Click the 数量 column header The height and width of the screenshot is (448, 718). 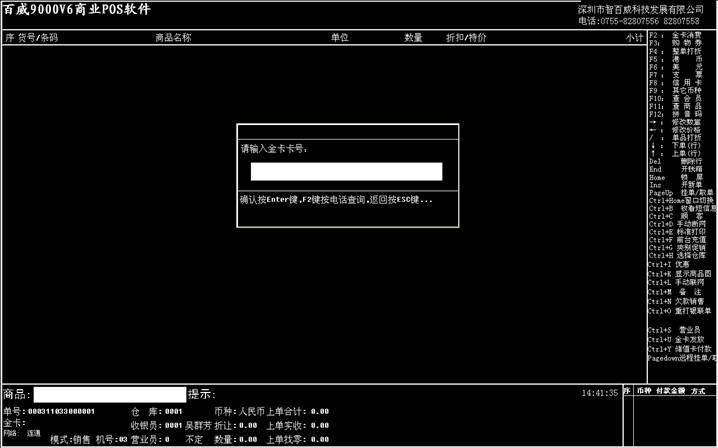coord(413,38)
